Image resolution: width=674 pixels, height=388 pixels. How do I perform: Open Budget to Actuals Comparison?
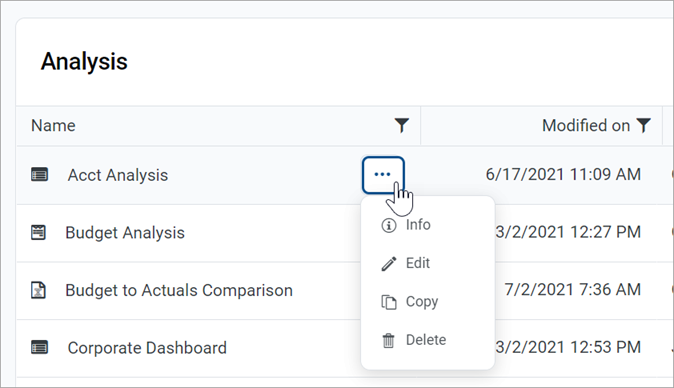[x=179, y=290]
